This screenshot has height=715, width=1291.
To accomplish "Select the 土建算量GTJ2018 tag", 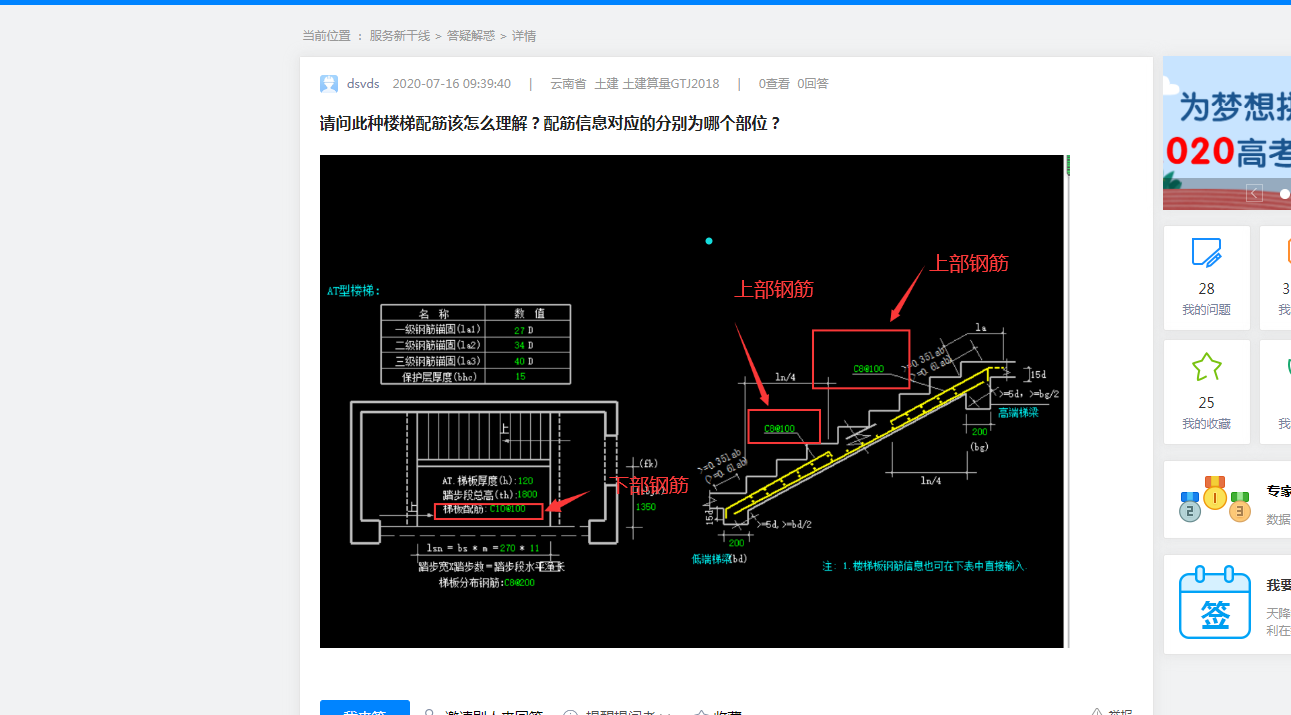I will click(671, 84).
